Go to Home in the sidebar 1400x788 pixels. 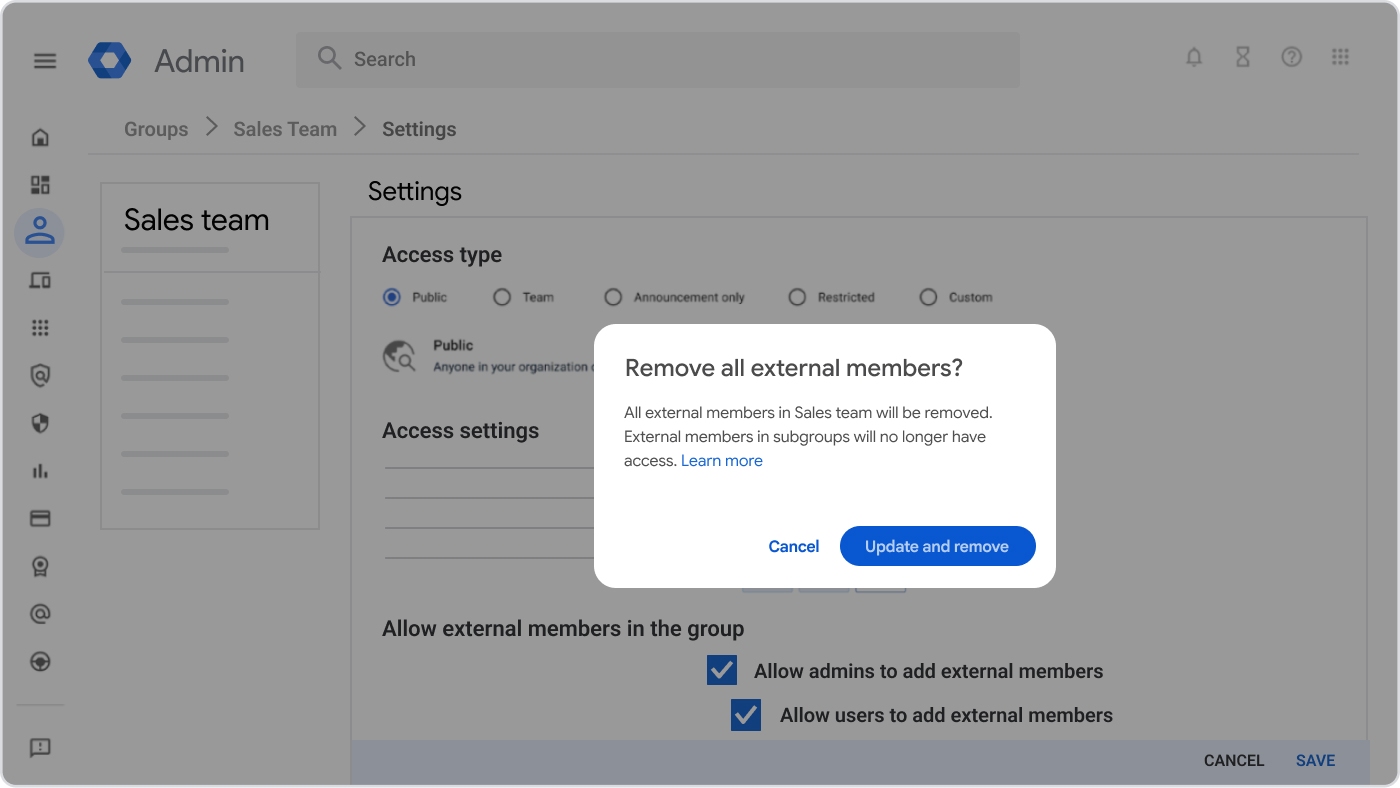point(40,137)
